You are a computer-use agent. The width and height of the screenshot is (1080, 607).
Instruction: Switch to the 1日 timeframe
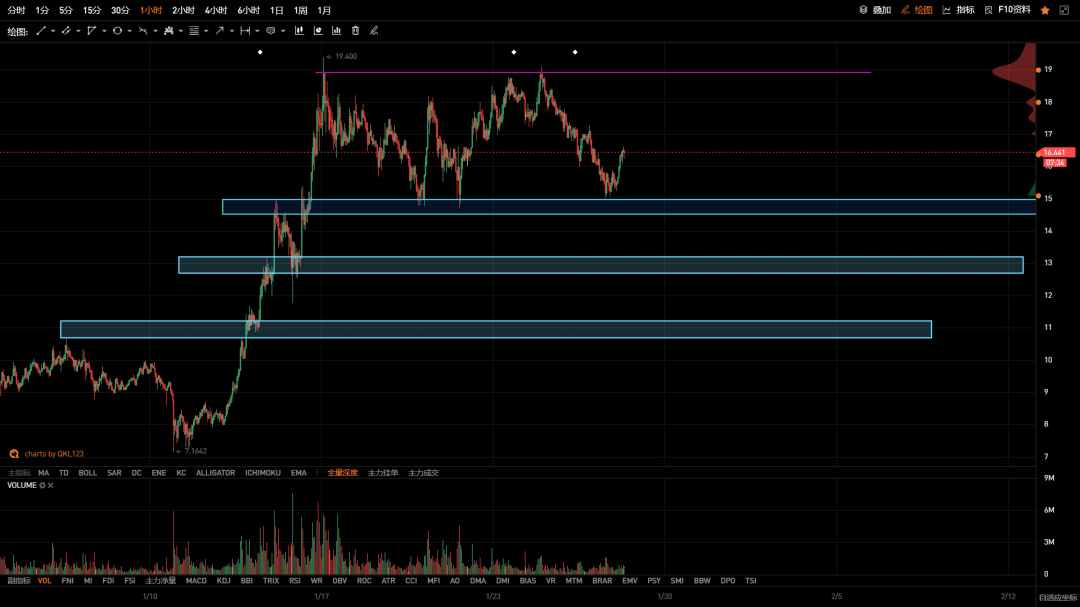pyautogui.click(x=277, y=10)
